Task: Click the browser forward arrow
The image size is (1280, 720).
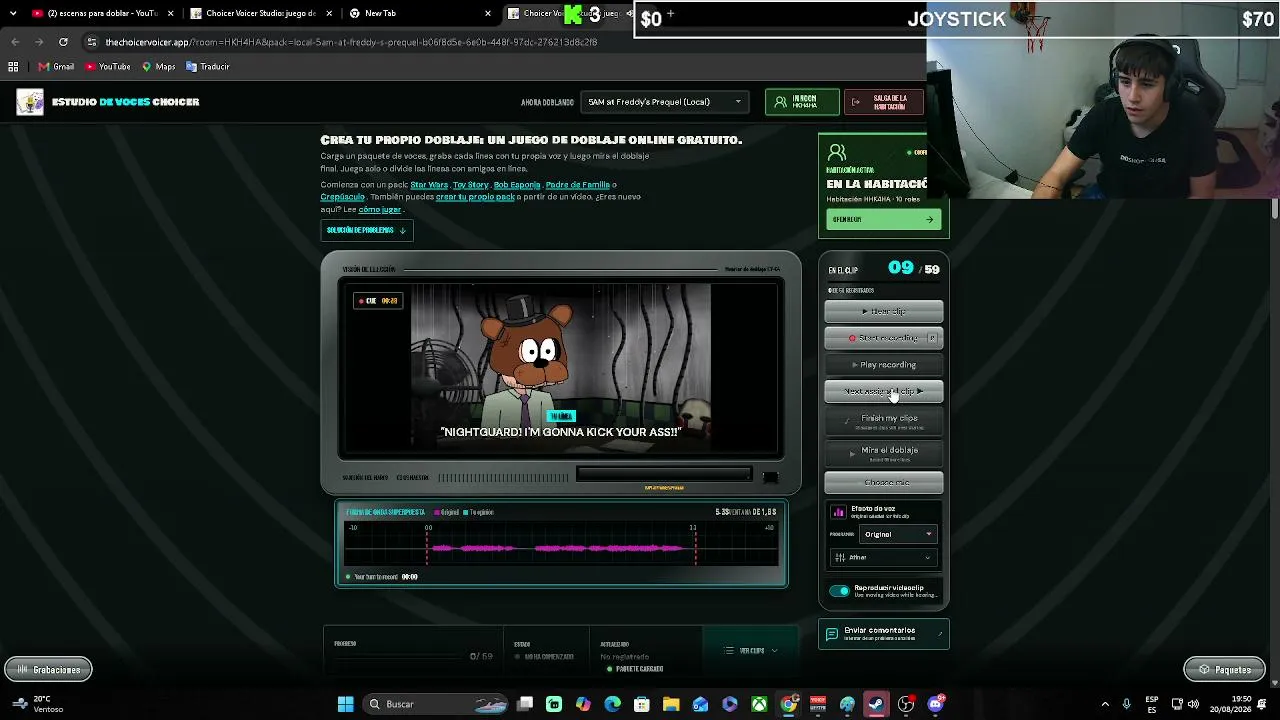Action: click(x=39, y=42)
